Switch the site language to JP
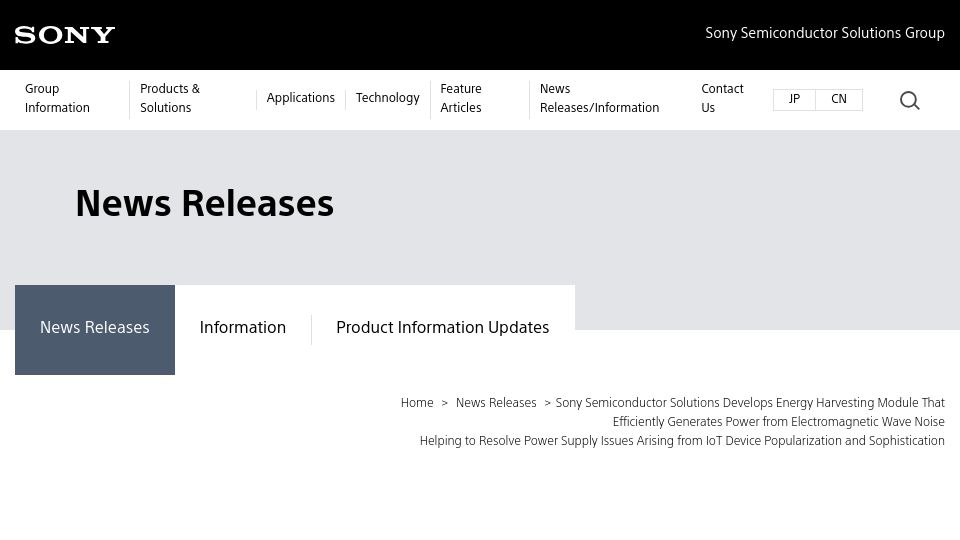This screenshot has height=540, width=960. coord(794,99)
